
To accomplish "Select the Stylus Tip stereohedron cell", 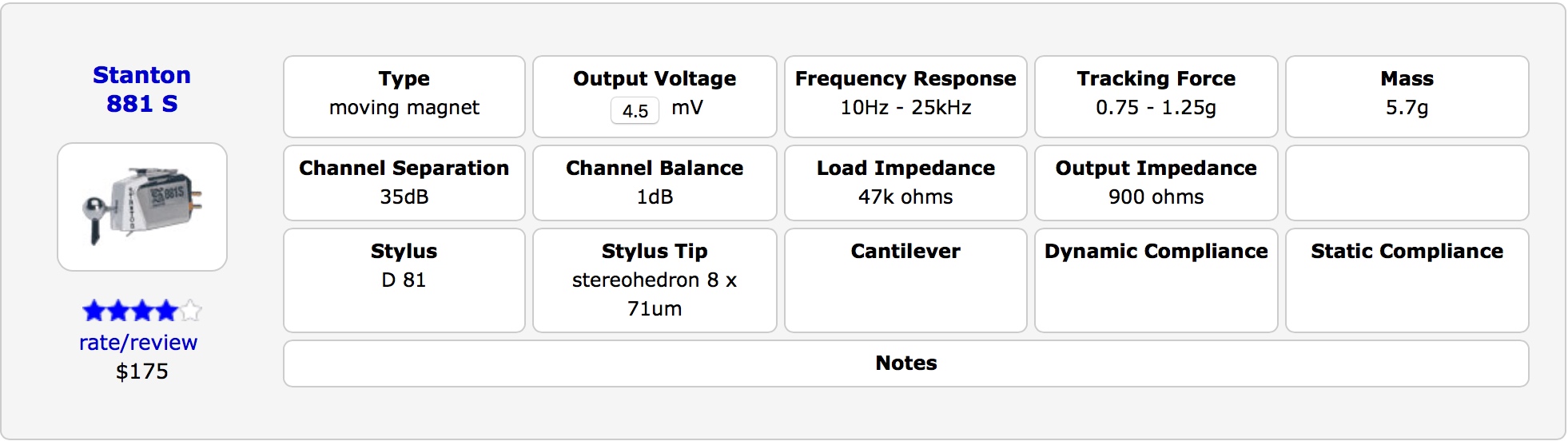I will pyautogui.click(x=655, y=280).
